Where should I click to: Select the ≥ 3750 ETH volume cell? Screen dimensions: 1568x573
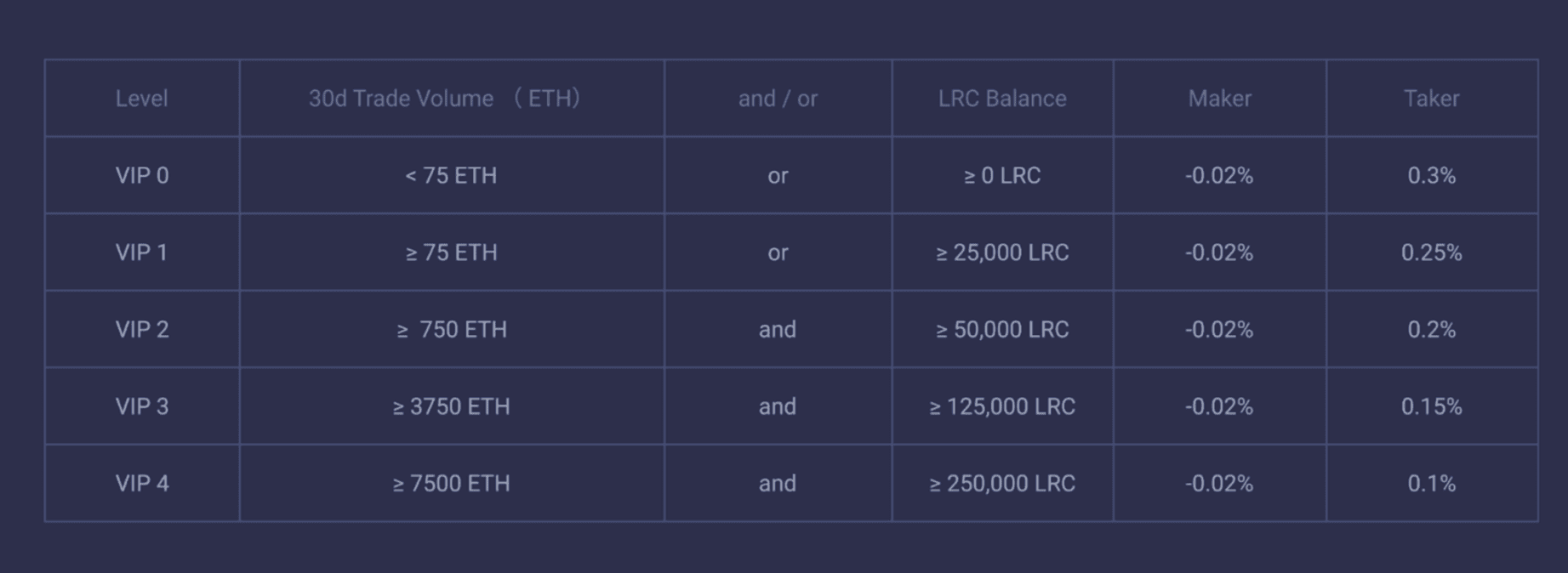coord(451,406)
